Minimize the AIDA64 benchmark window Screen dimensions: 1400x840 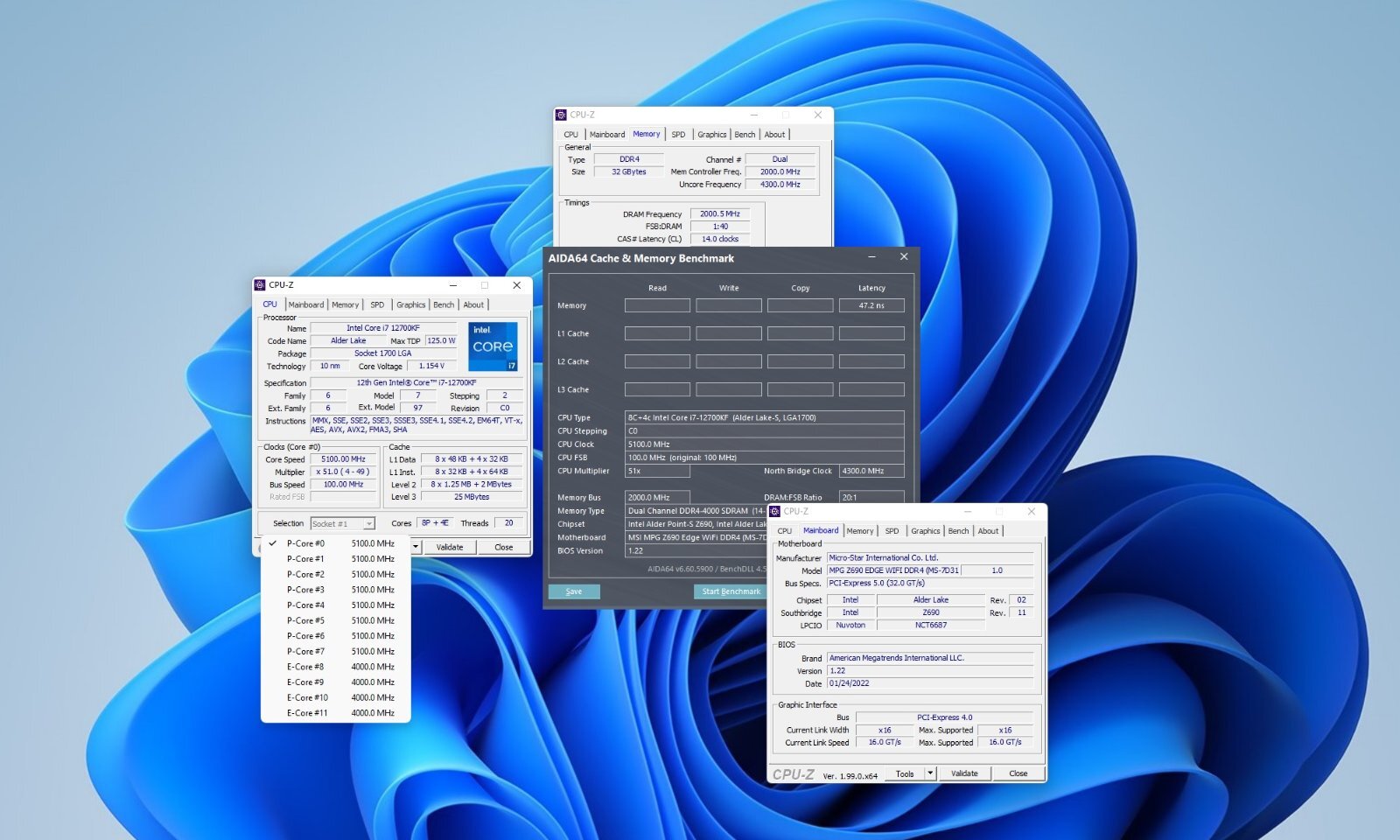[x=872, y=257]
